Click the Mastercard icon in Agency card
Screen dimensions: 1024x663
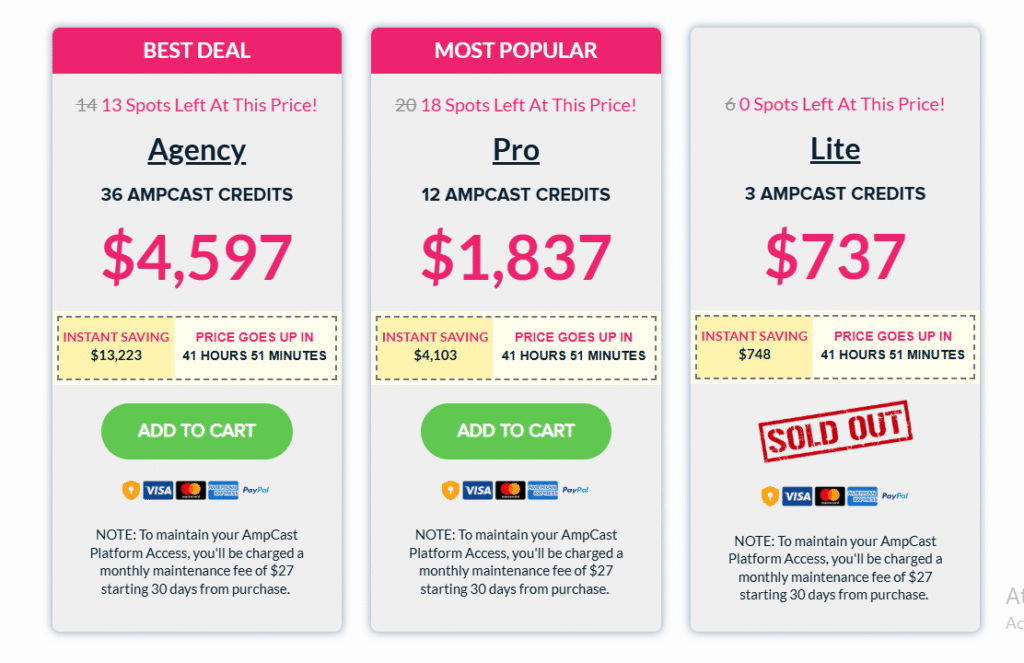click(191, 490)
